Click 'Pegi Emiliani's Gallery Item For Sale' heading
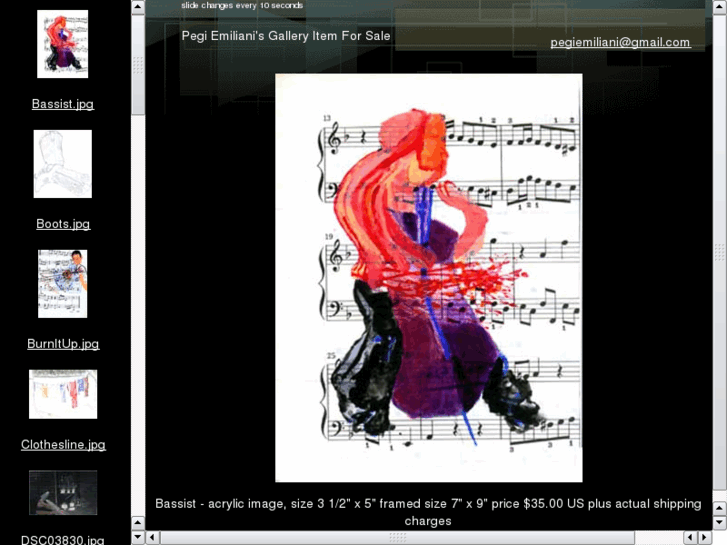 286,36
